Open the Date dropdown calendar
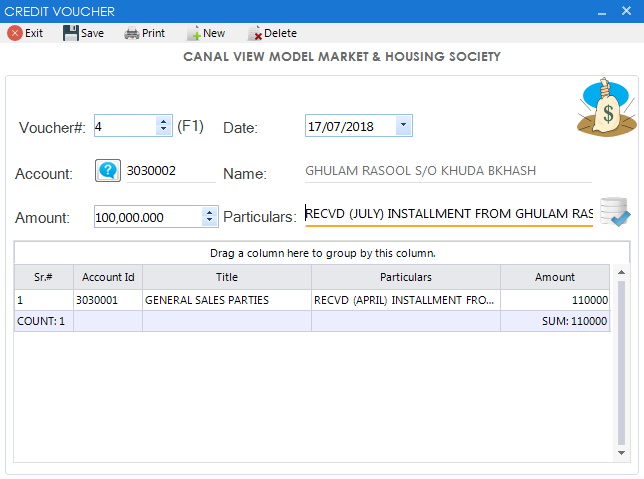 pos(402,126)
